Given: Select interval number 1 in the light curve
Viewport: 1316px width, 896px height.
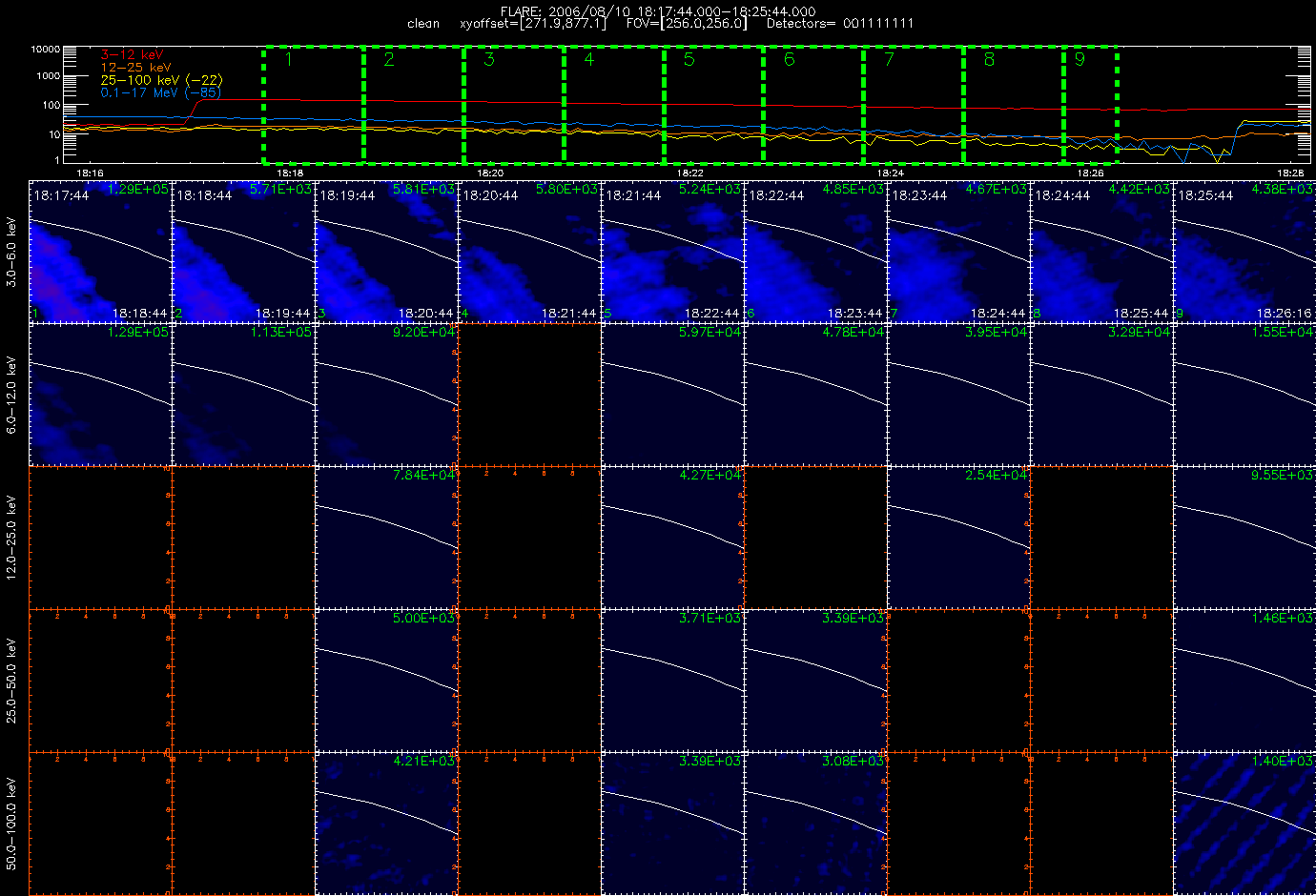Looking at the screenshot, I should 313,104.
